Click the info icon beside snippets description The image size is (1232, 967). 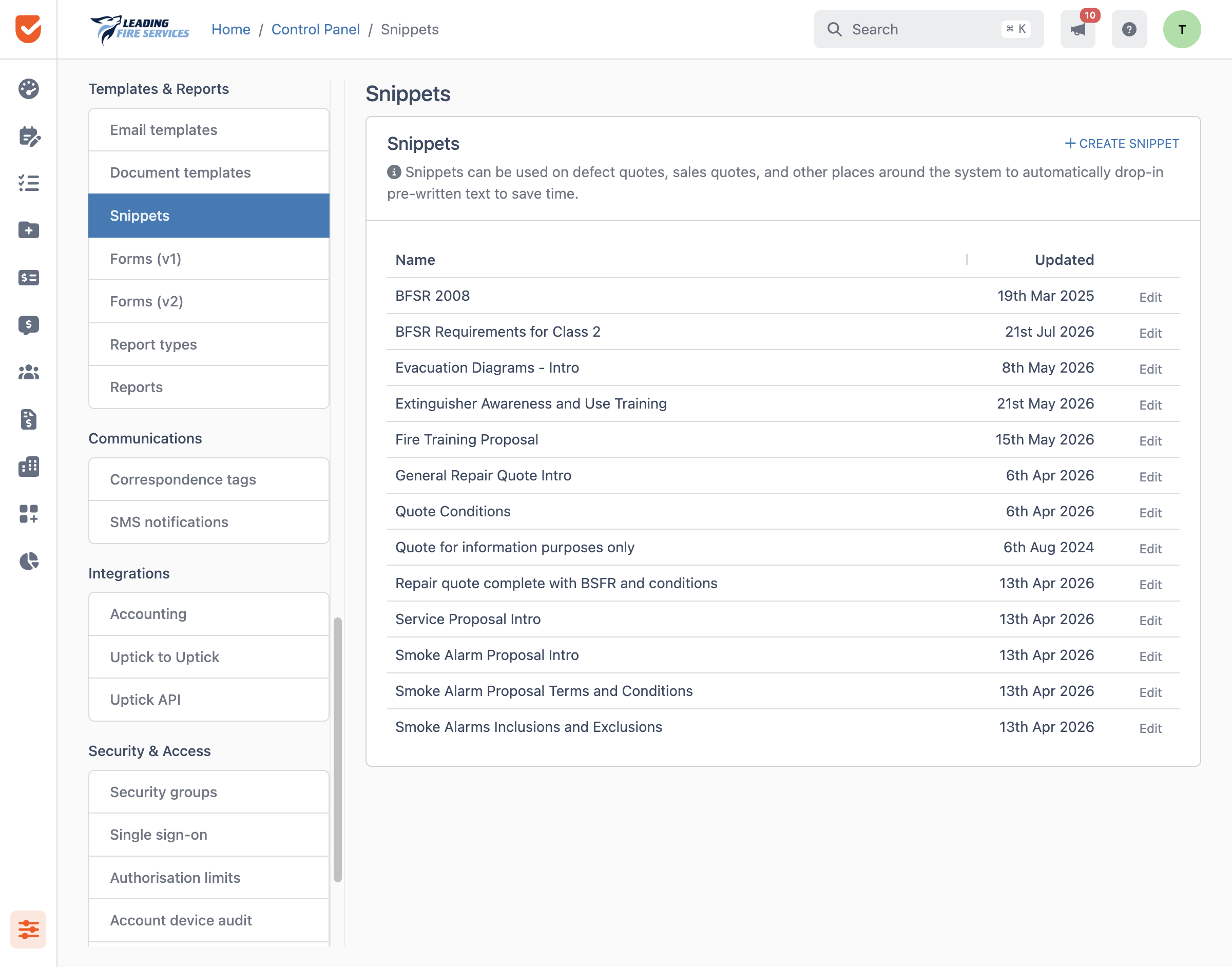point(394,172)
